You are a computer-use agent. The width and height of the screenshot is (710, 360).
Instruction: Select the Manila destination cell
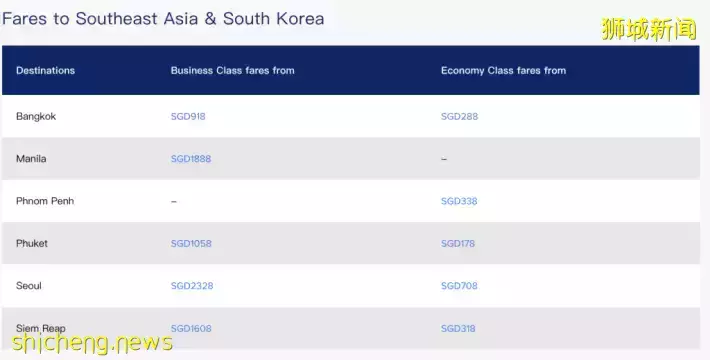[31, 159]
